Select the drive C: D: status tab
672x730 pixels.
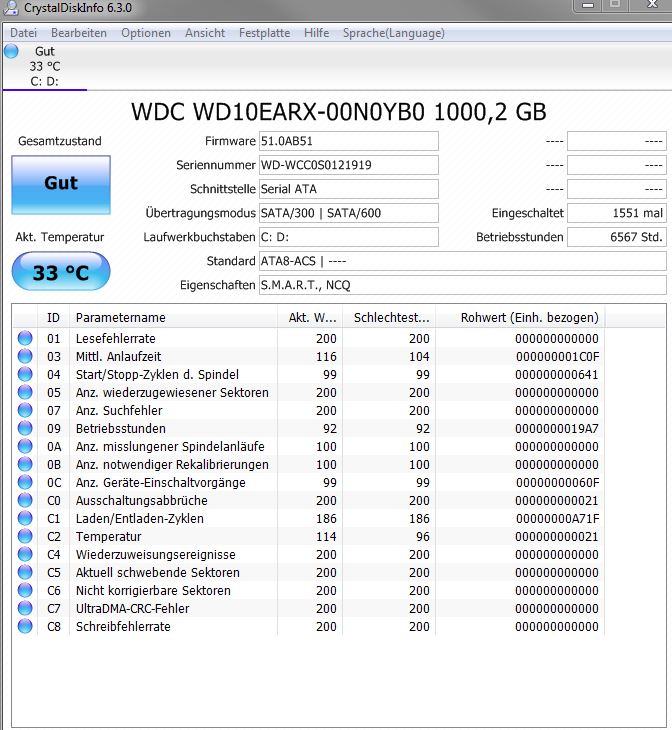[x=45, y=66]
